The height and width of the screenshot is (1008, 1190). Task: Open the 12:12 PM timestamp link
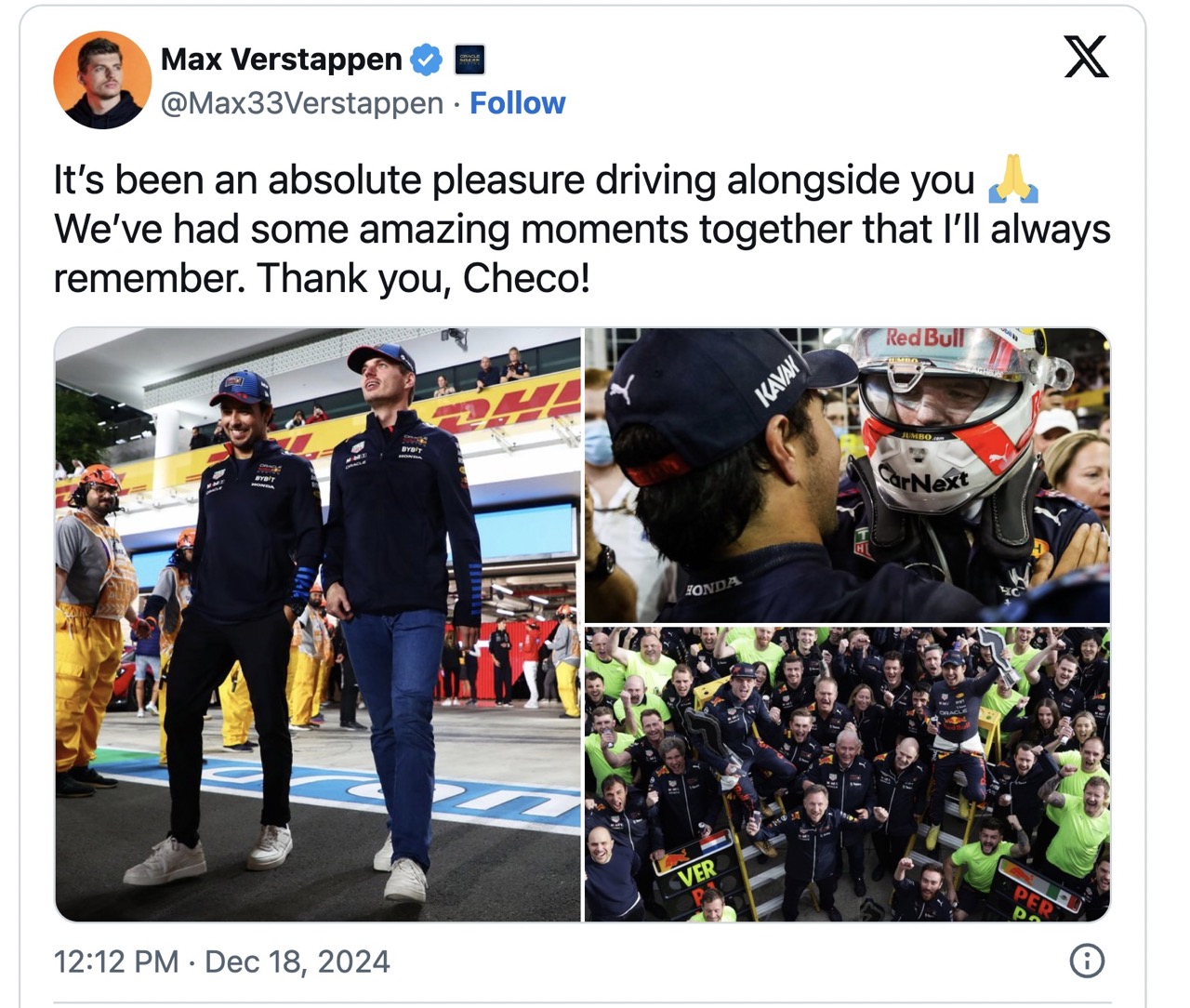(116, 961)
